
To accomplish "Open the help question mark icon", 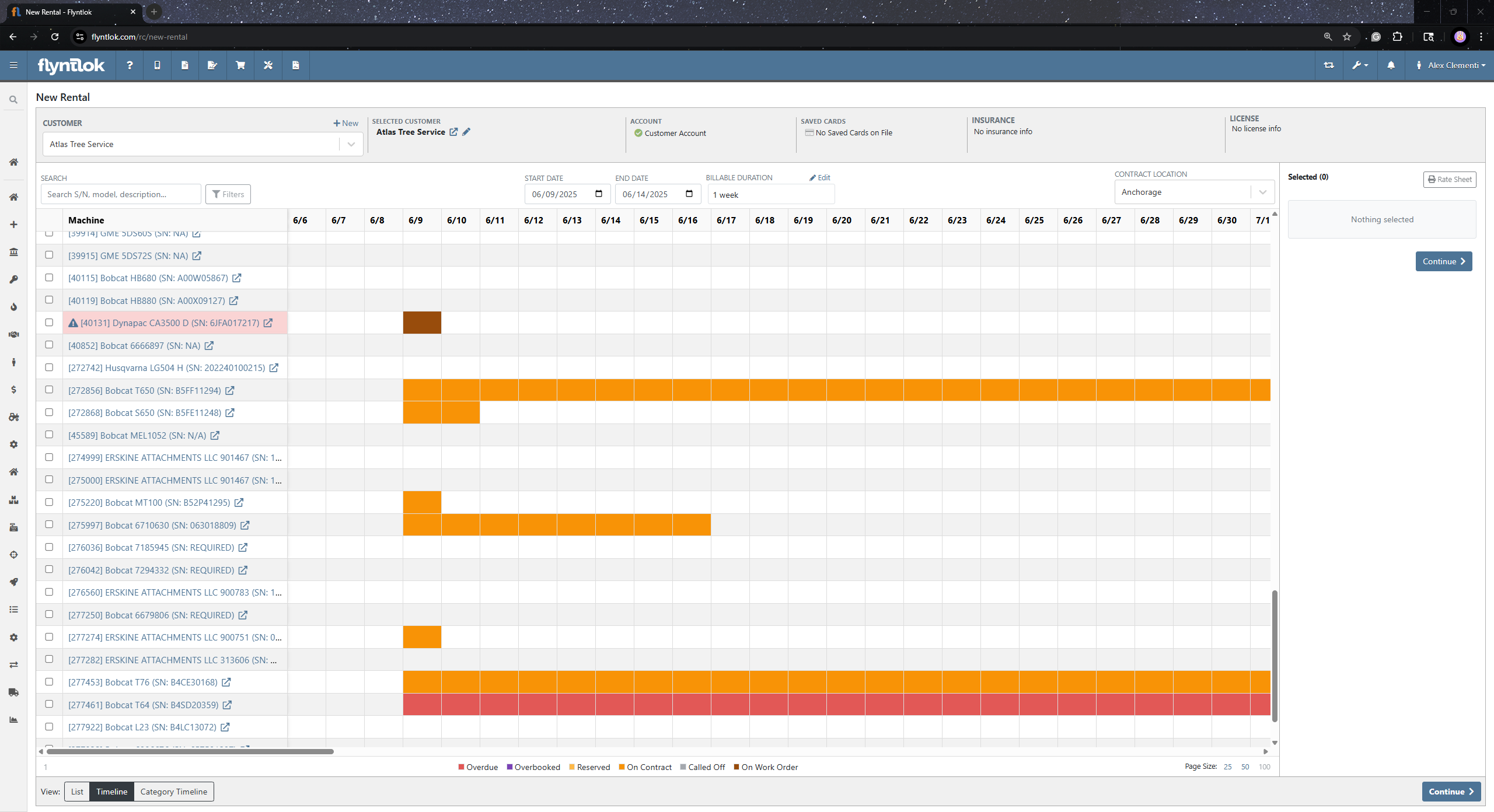I will pyautogui.click(x=130, y=65).
